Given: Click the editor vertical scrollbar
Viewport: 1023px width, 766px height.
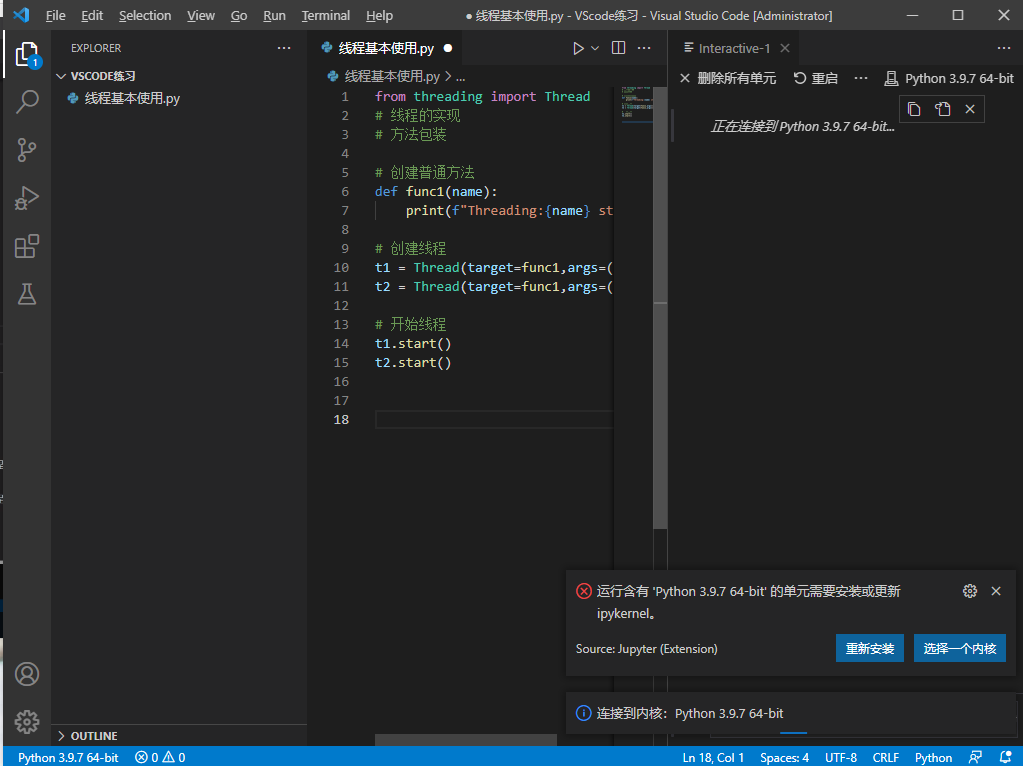Looking at the screenshot, I should click(x=660, y=307).
